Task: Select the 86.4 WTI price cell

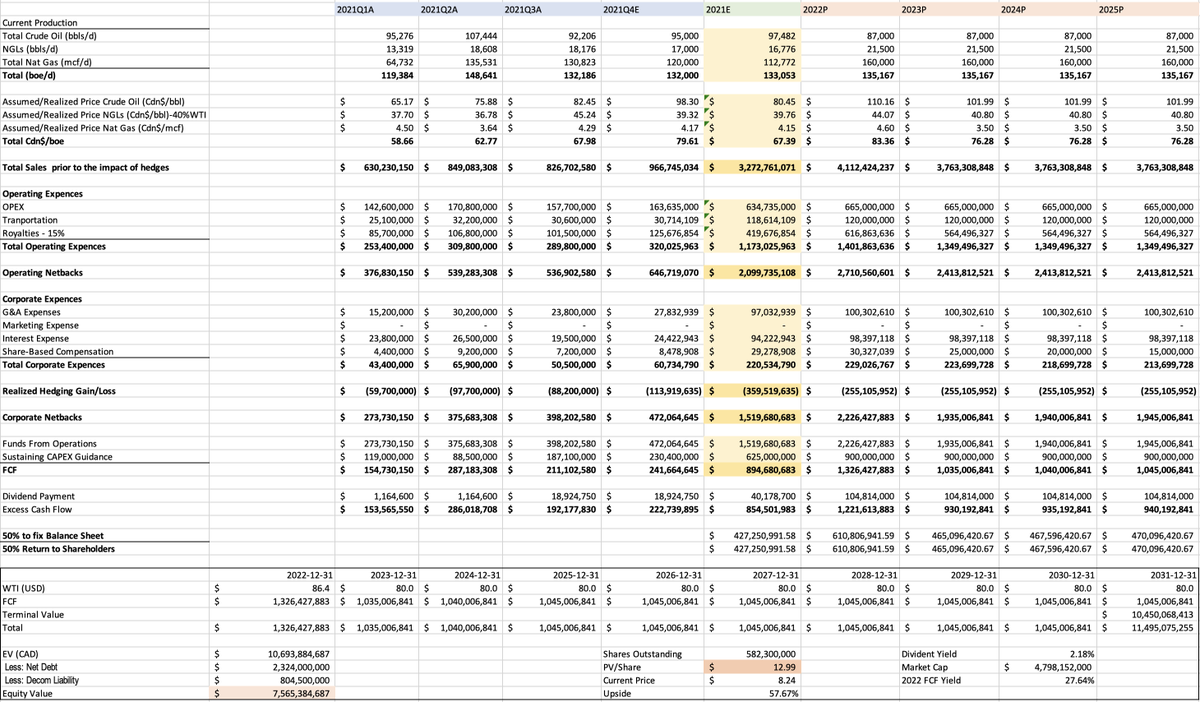Action: pos(321,588)
